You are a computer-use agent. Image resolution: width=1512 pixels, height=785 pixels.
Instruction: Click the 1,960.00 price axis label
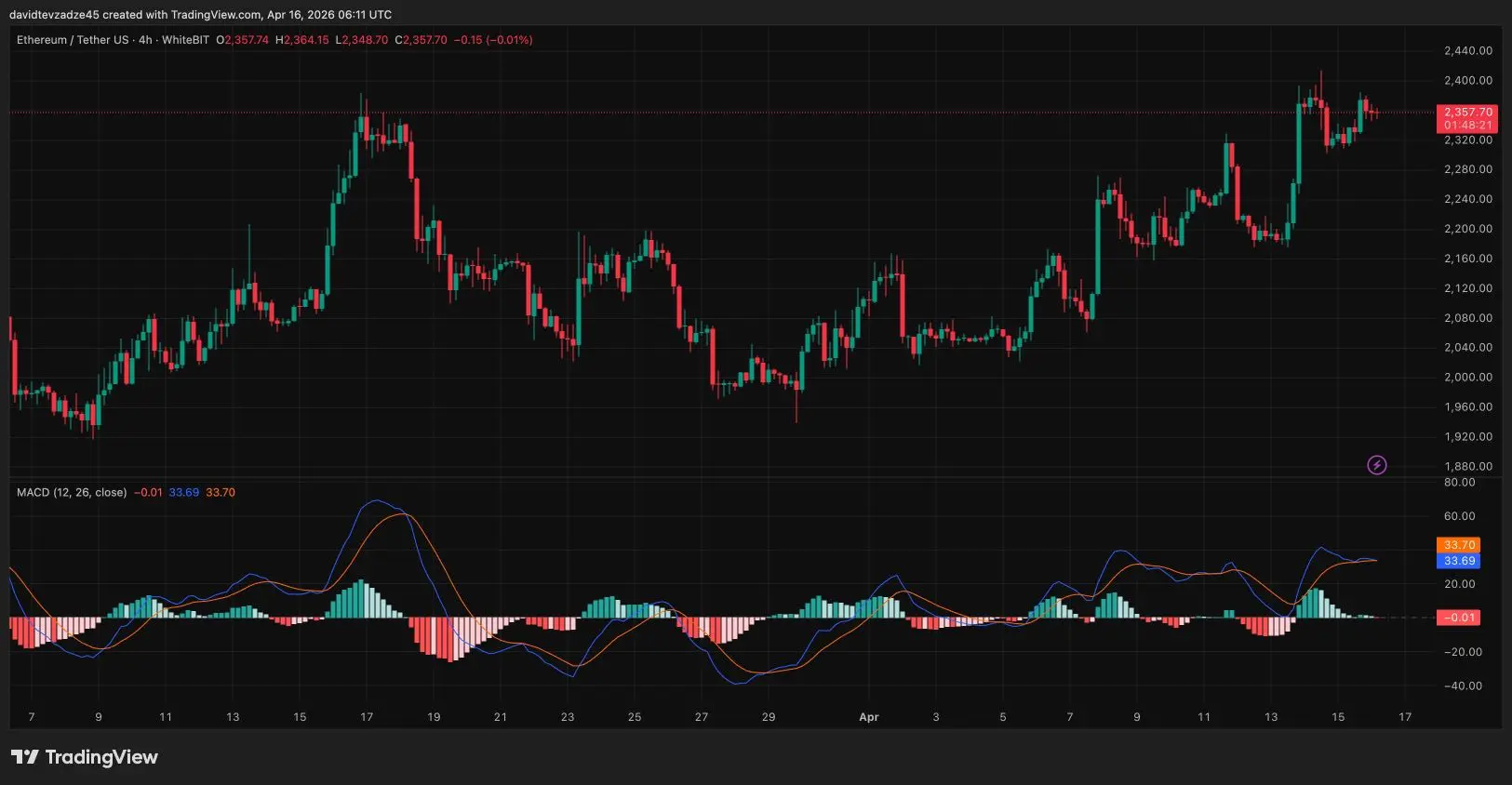tap(1468, 406)
